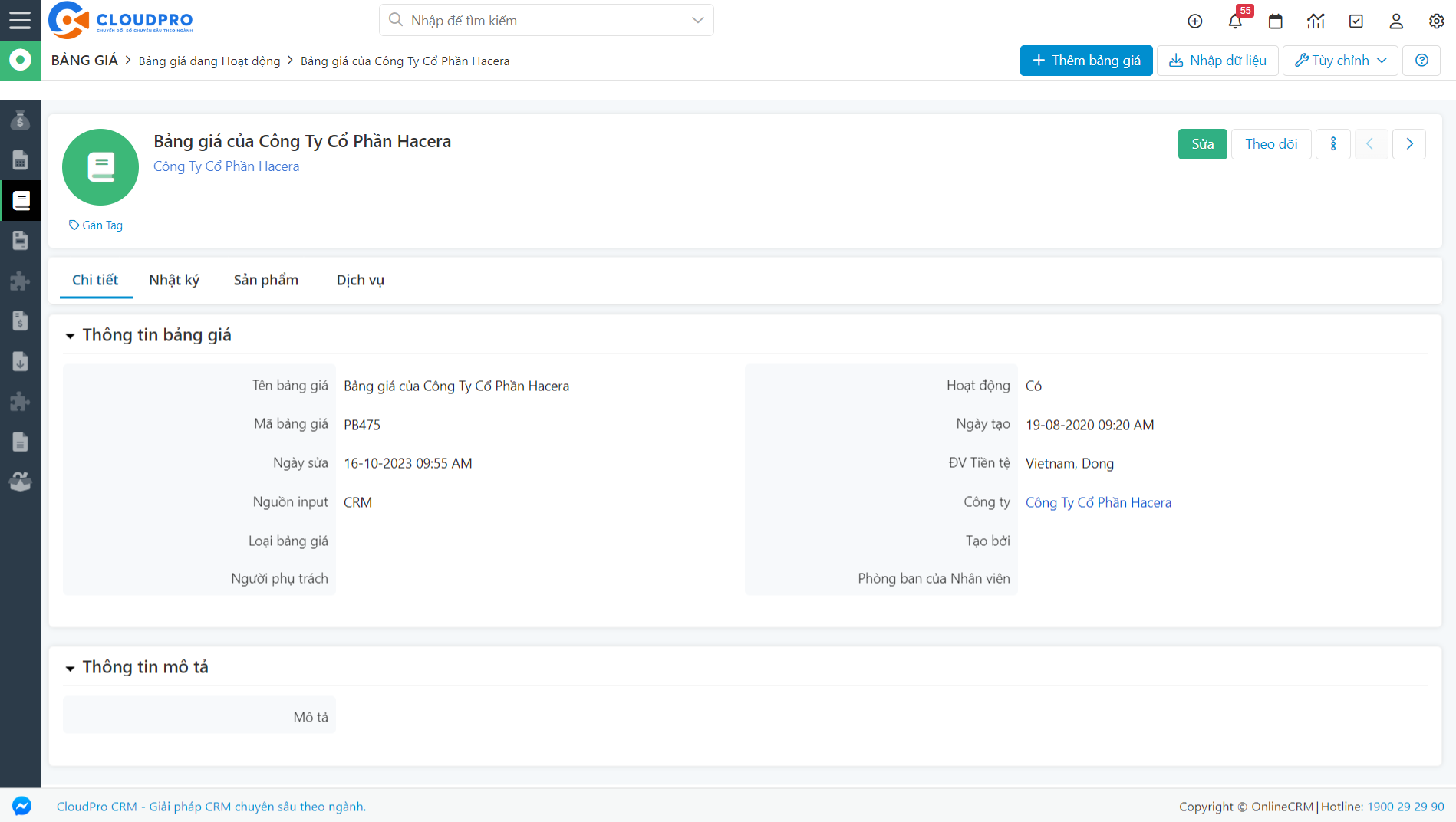This screenshot has height=822, width=1456.
Task: Collapse the Thông tin bảng giá section
Action: [70, 336]
